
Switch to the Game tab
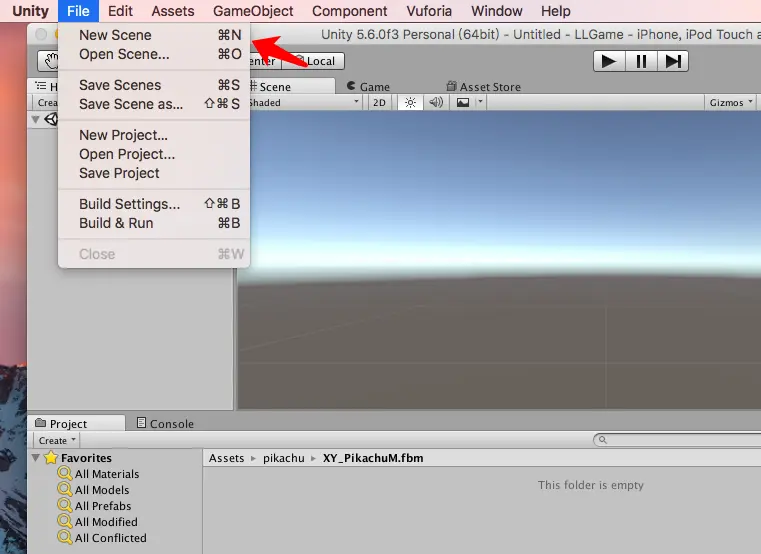pyautogui.click(x=369, y=86)
